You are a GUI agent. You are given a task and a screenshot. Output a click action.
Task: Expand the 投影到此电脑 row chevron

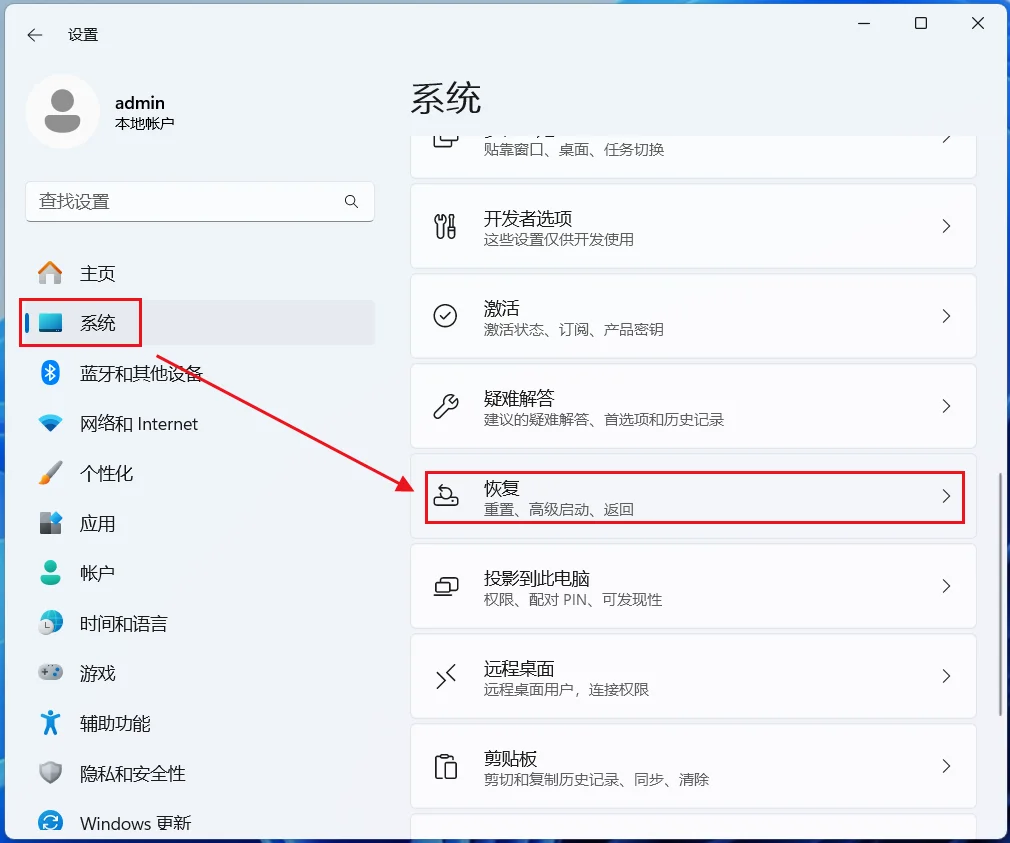tap(946, 586)
